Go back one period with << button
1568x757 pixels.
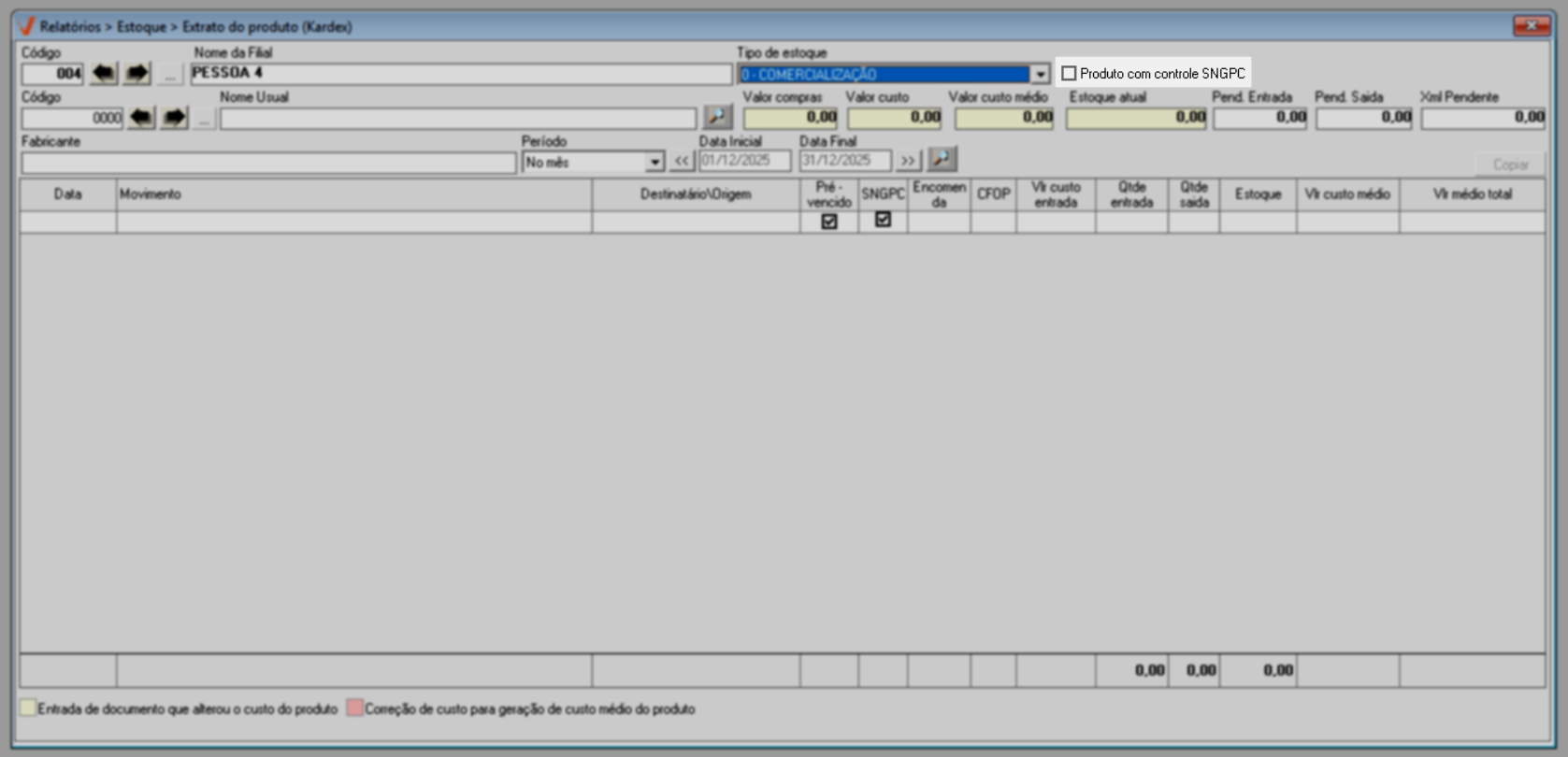click(x=682, y=161)
